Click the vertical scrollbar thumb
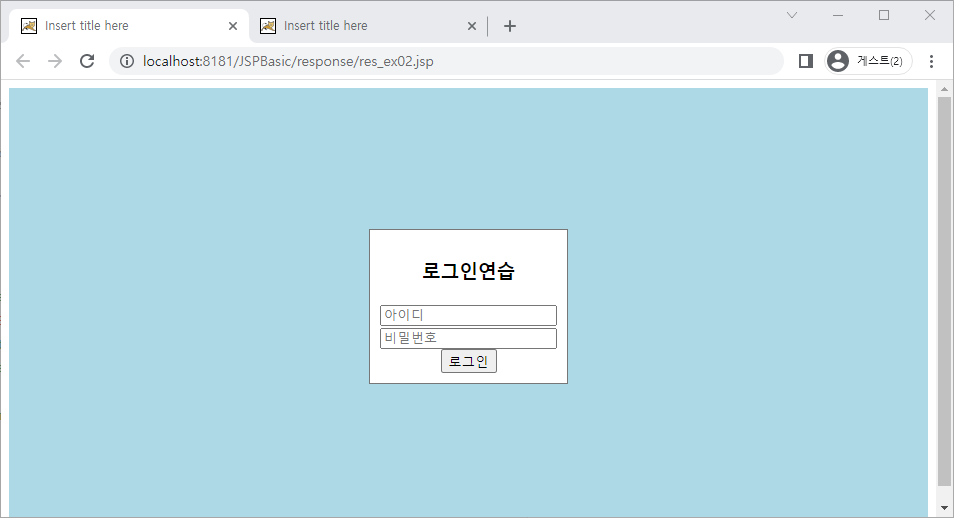Image resolution: width=954 pixels, height=518 pixels. [944, 292]
